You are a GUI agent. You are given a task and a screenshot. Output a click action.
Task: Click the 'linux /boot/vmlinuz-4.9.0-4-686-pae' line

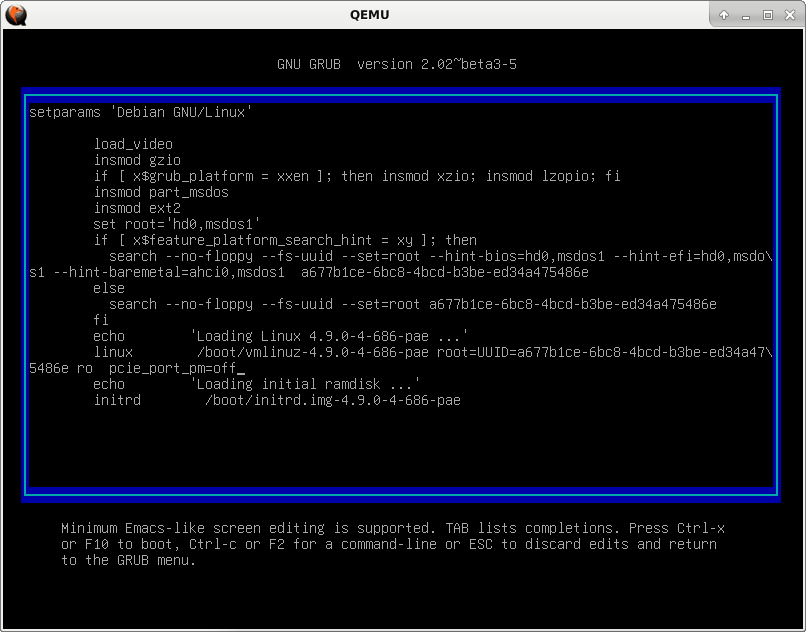(x=433, y=352)
